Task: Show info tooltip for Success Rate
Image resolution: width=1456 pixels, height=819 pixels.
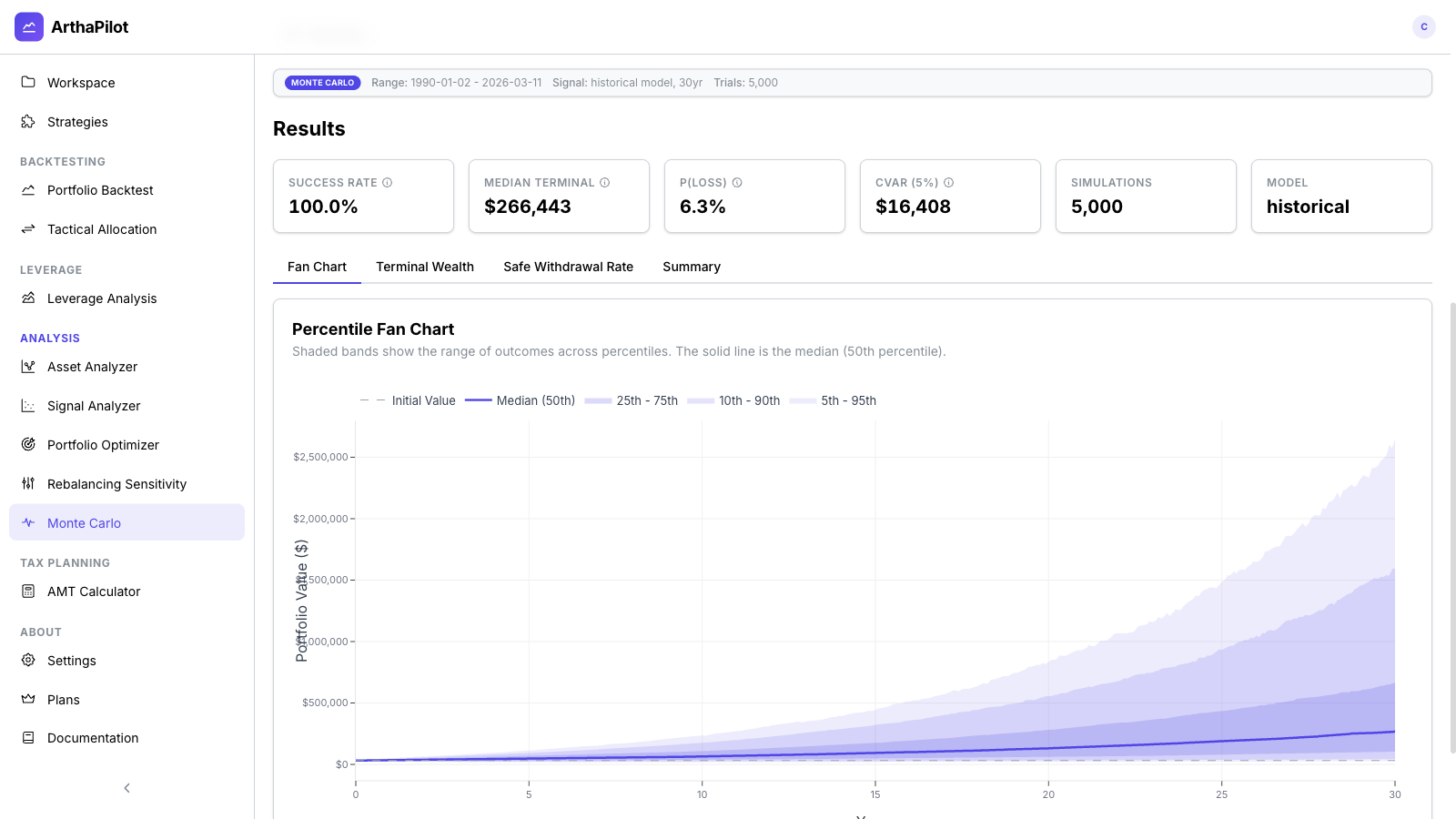Action: (388, 183)
